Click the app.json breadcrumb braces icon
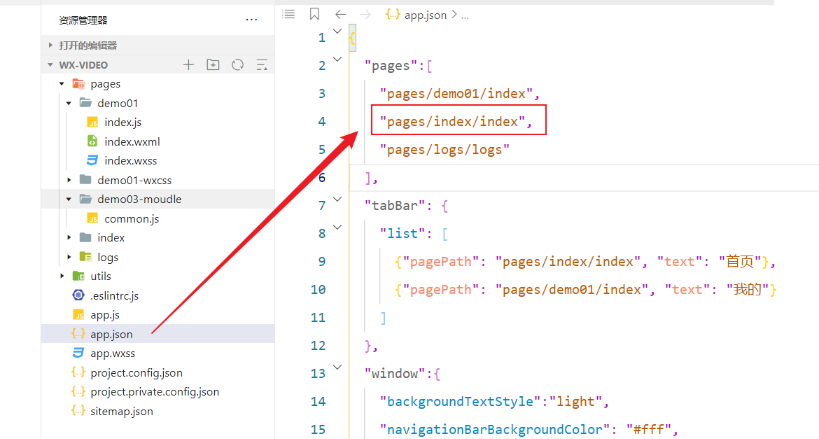The image size is (819, 439). click(x=393, y=15)
